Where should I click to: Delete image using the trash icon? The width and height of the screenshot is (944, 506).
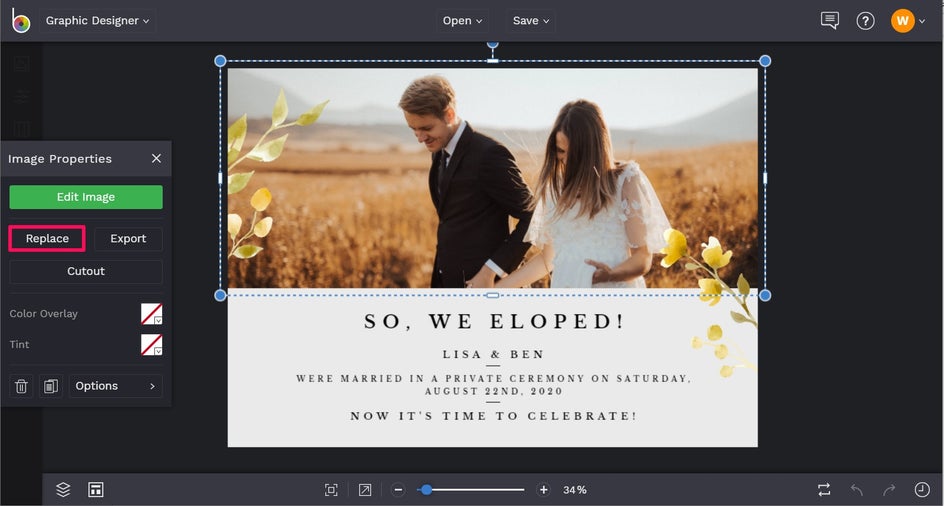point(21,386)
